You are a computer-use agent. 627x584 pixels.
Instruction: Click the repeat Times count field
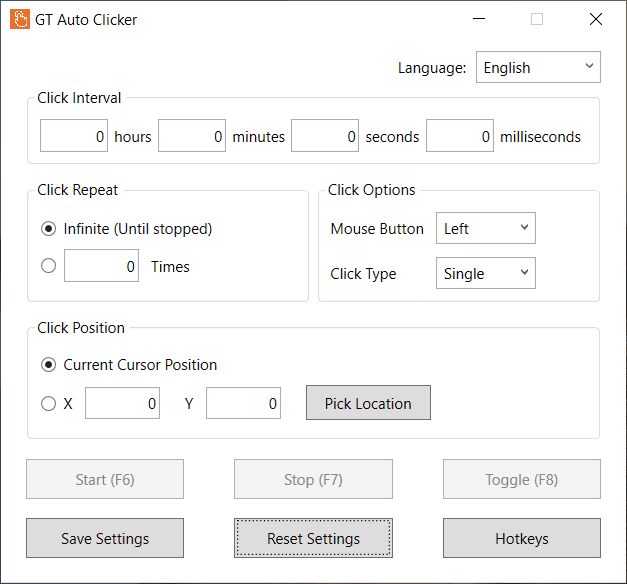click(x=102, y=266)
